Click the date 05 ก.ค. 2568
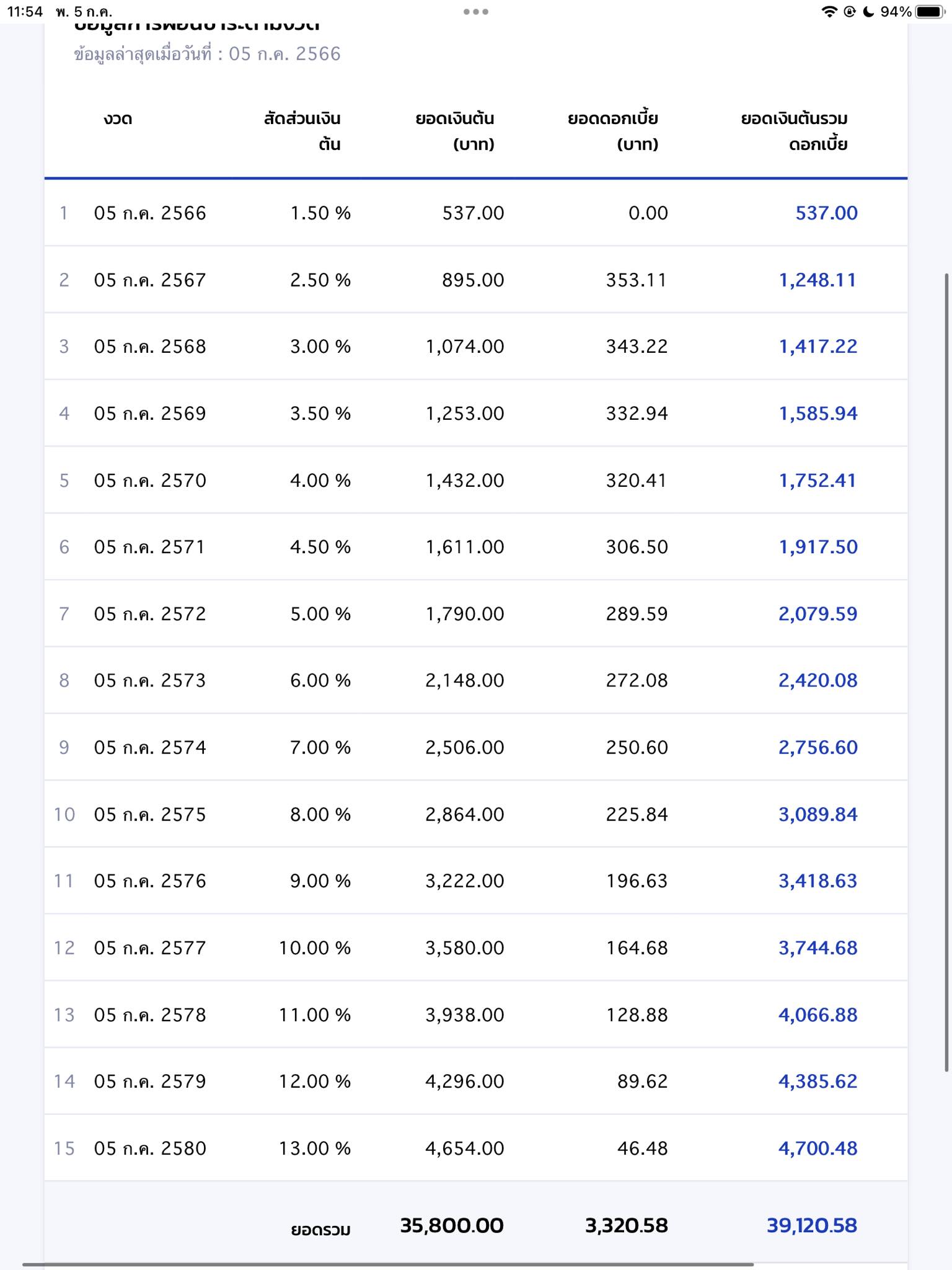 tap(150, 346)
